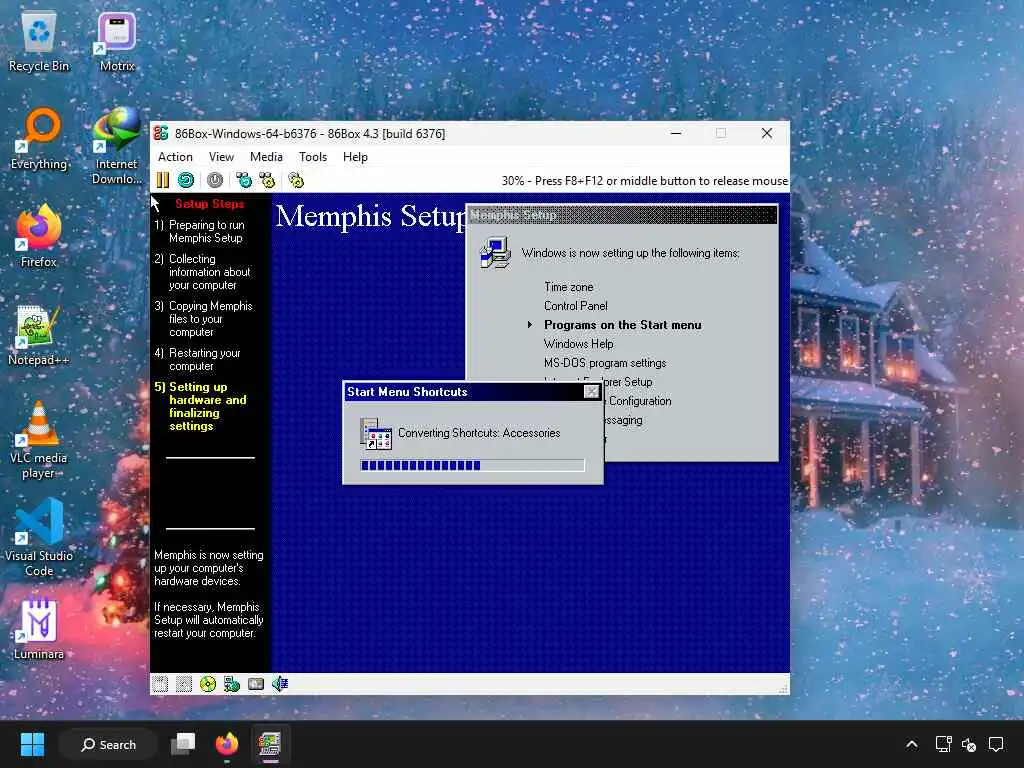1024x768 pixels.
Task: Close the 86Box window
Action: tap(767, 133)
